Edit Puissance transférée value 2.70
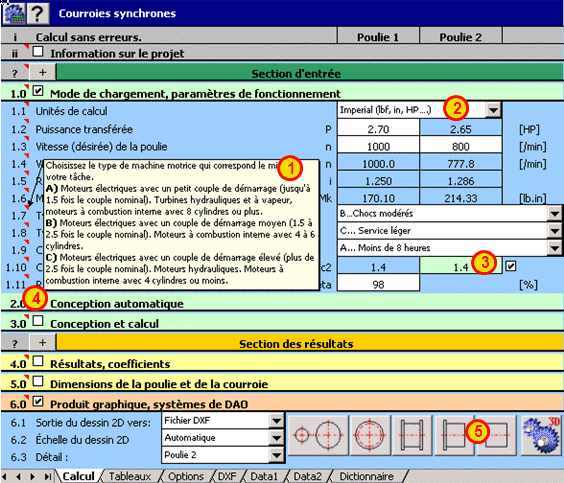 click(x=378, y=129)
